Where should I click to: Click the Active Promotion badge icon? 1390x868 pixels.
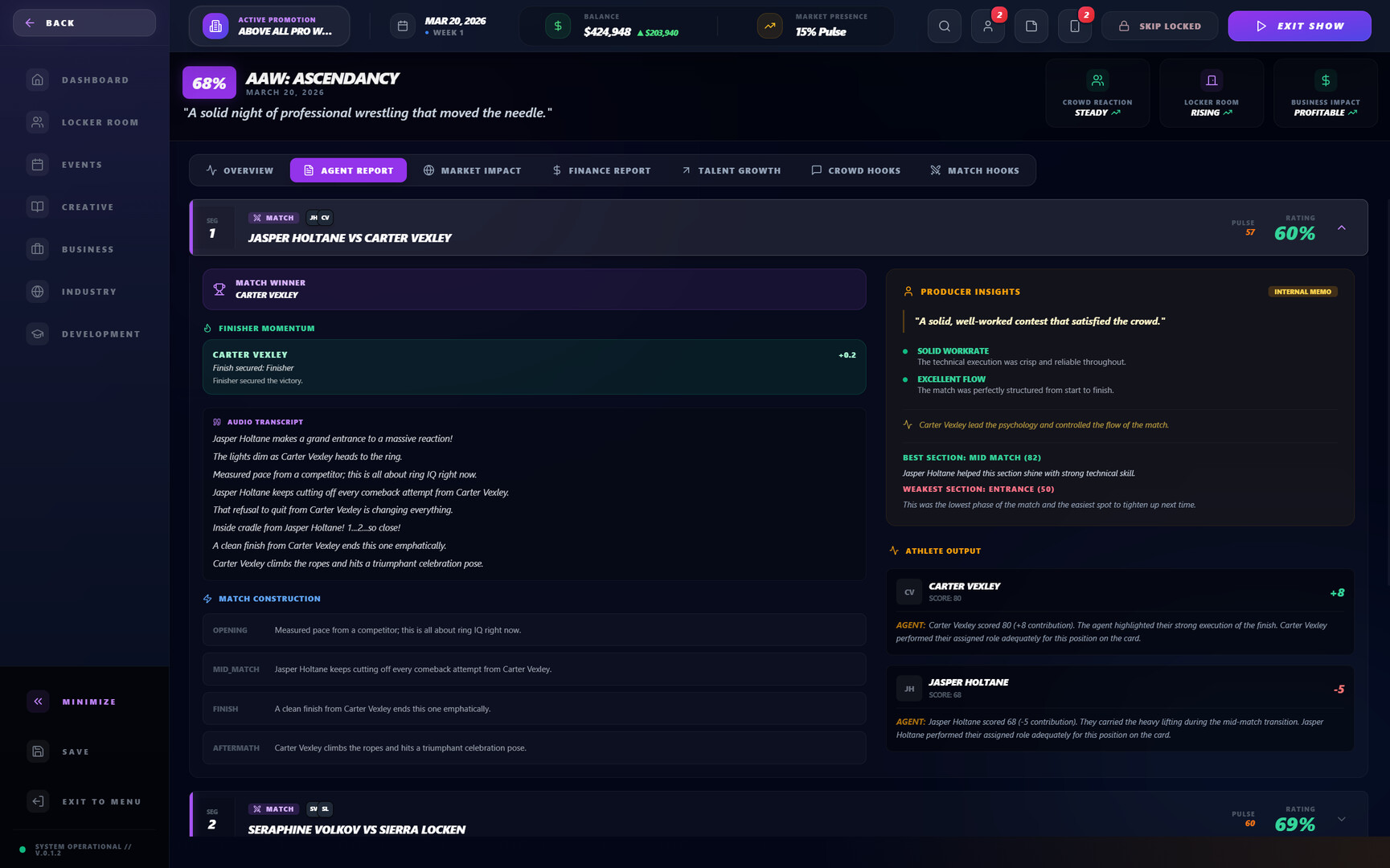pos(215,27)
